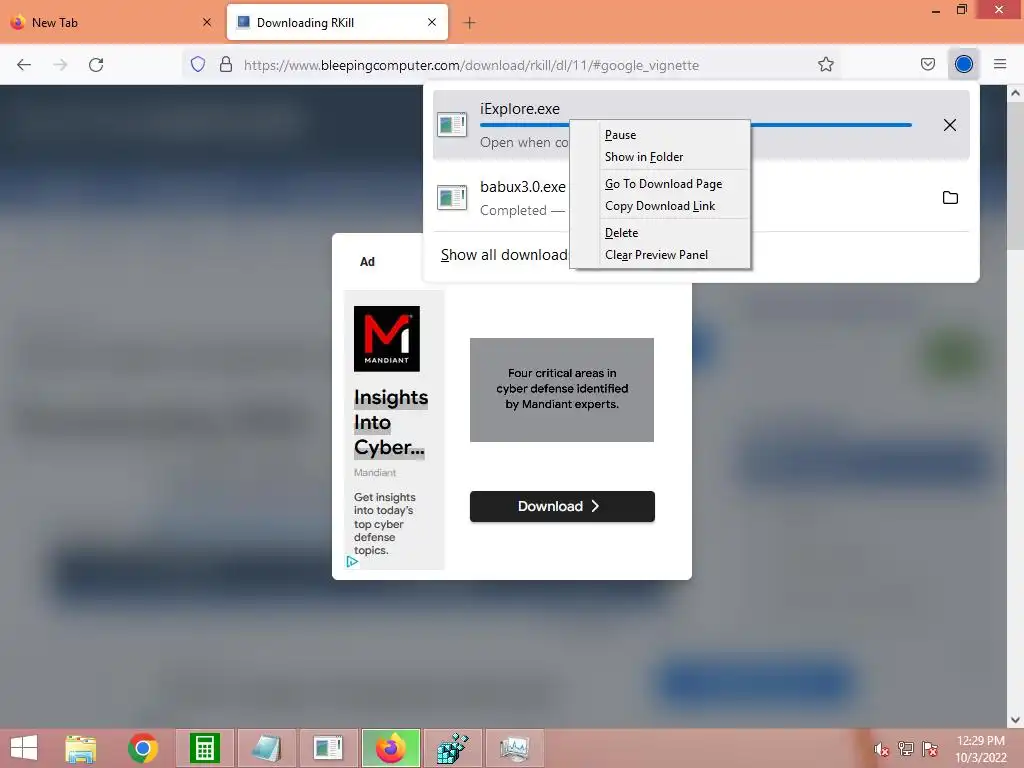Click the iExplore.exe download file name

[x=520, y=109]
